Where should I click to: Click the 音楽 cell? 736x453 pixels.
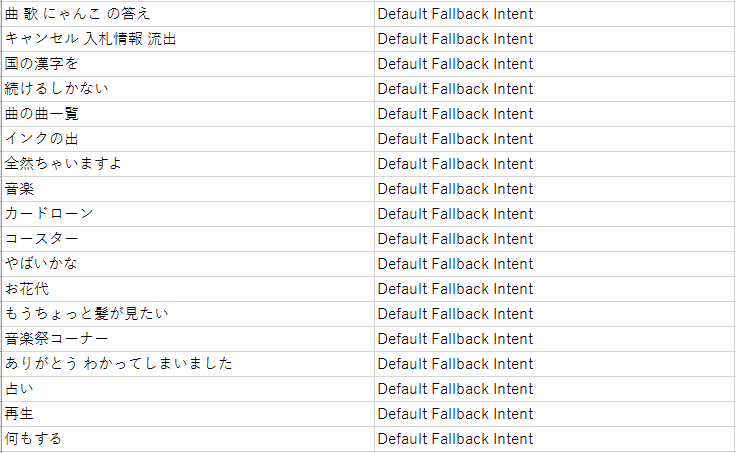click(x=188, y=189)
